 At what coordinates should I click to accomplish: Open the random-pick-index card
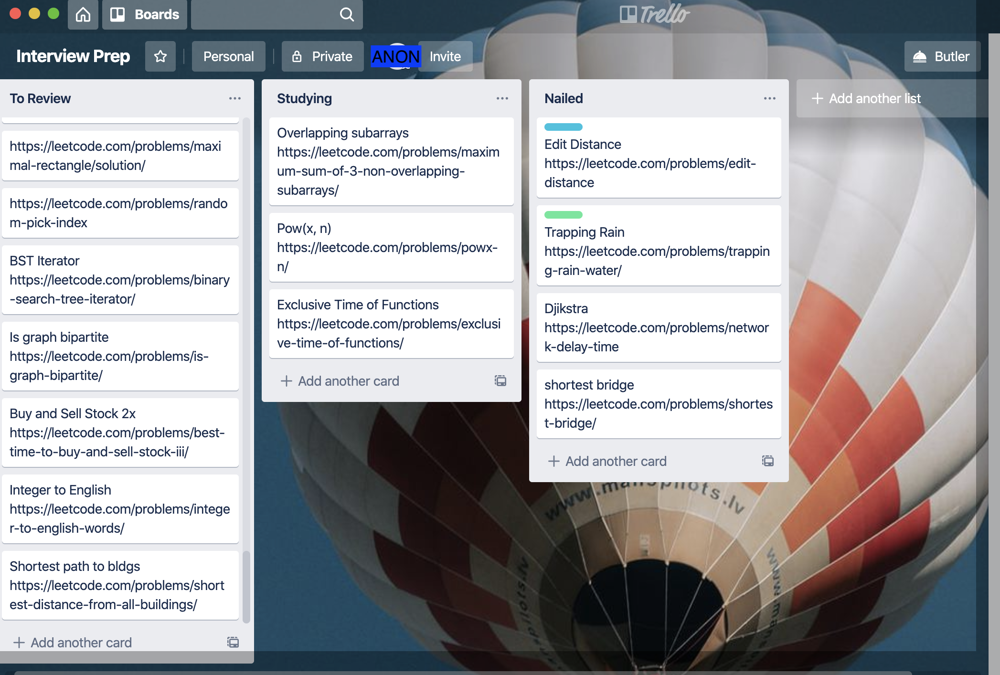point(121,213)
